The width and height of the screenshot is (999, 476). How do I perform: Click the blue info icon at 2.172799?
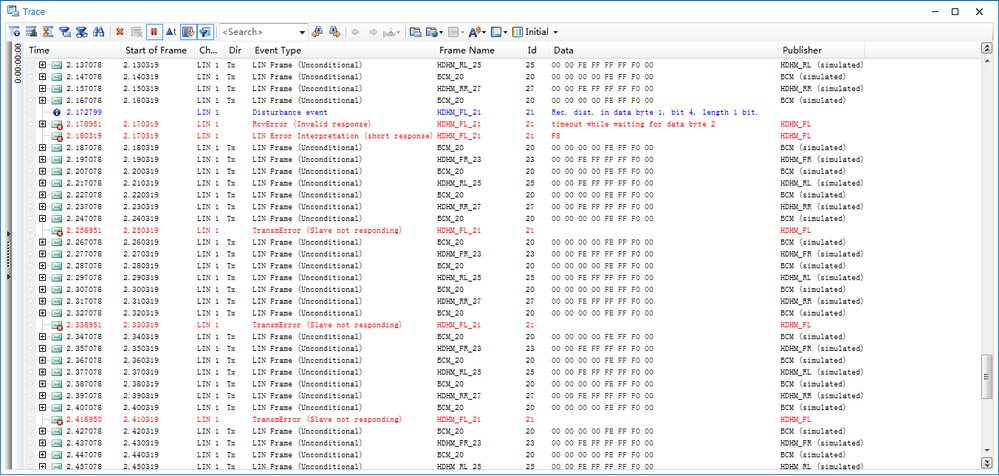pos(56,112)
